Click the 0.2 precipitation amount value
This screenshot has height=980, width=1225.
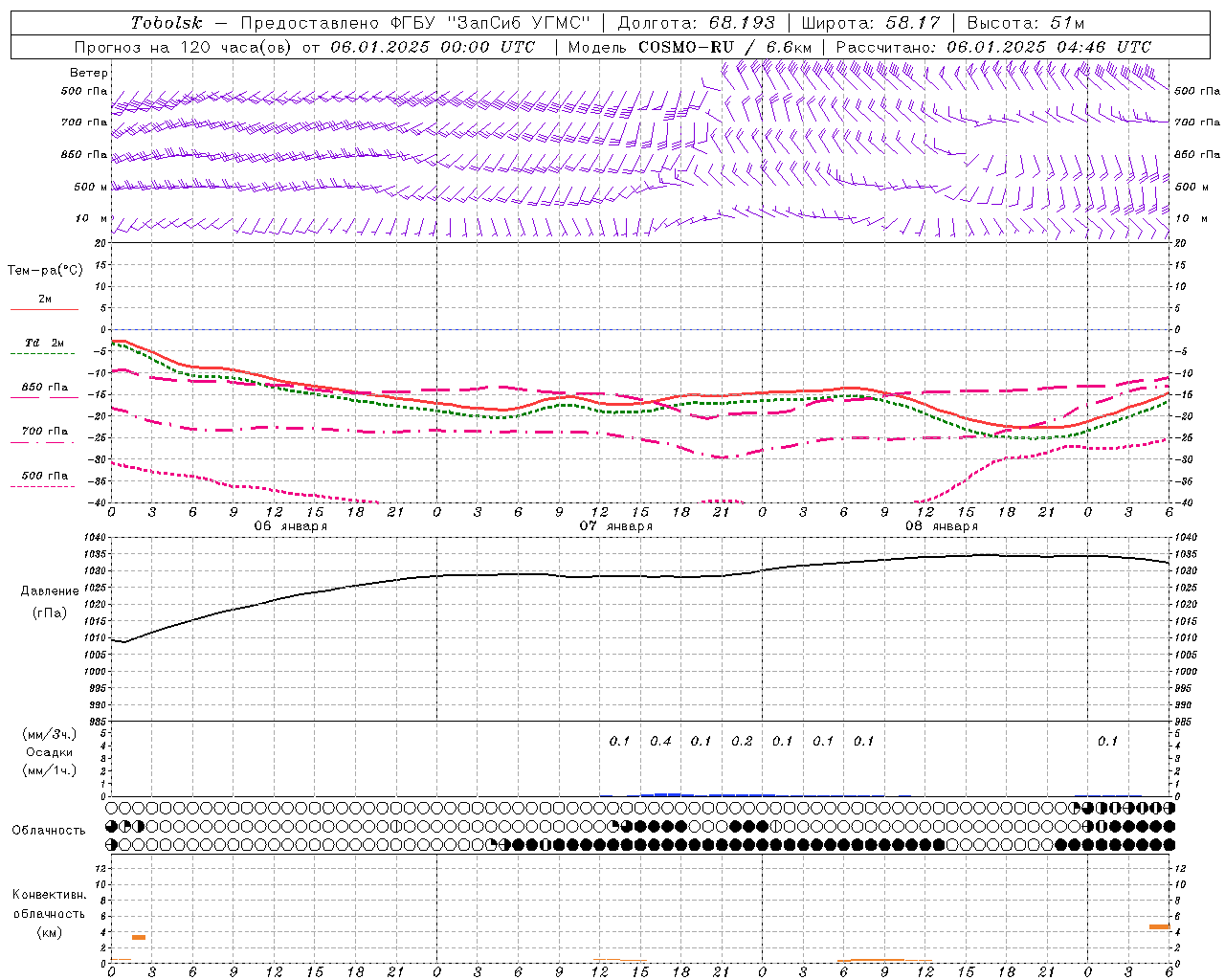point(742,741)
